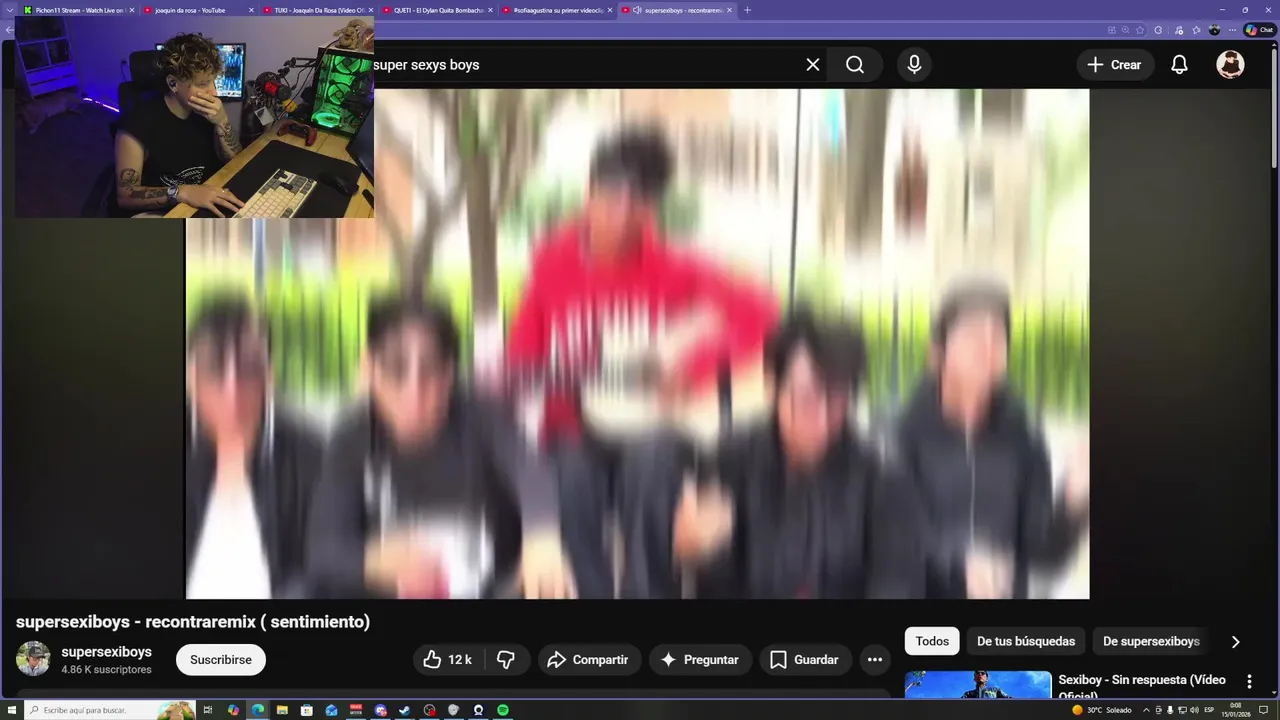Dislike the recontraremix video
The width and height of the screenshot is (1280, 720).
coord(506,660)
